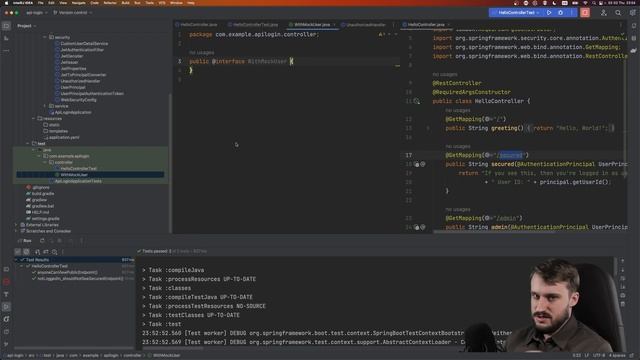Open the Version control dropdown
Screen dimensions: 640x360
(72, 13)
